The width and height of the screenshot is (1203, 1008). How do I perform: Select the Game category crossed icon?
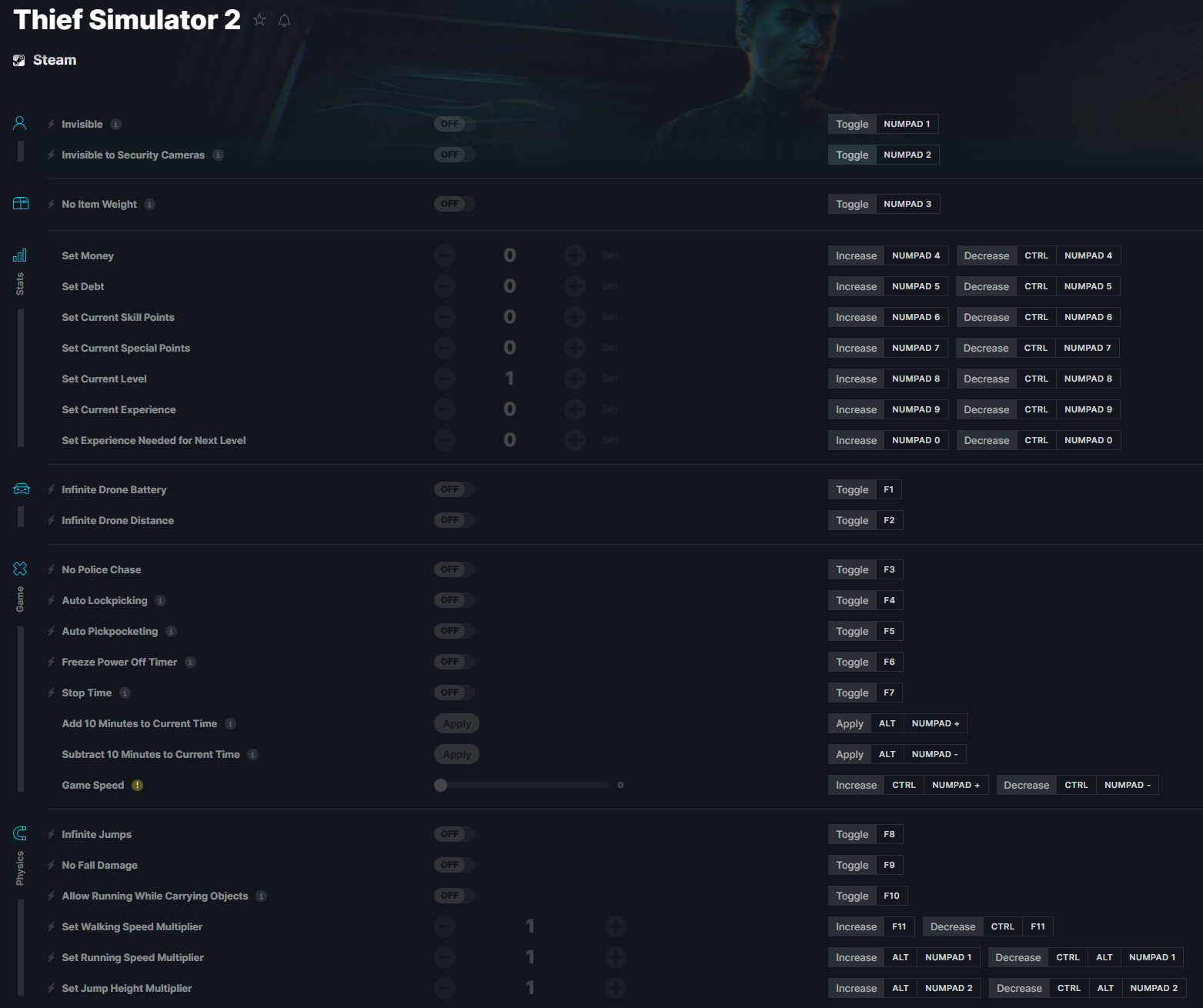[20, 569]
